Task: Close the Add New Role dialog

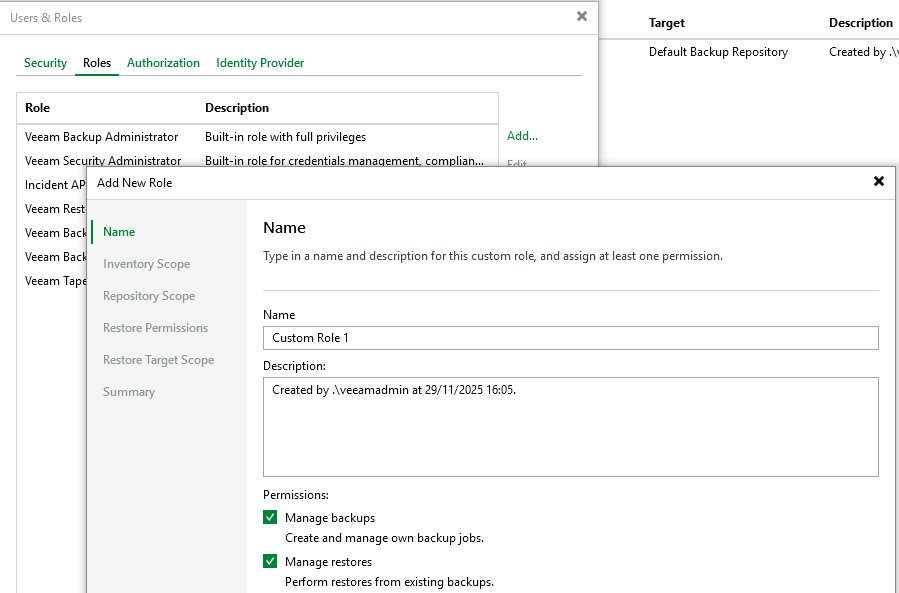Action: pyautogui.click(x=878, y=181)
